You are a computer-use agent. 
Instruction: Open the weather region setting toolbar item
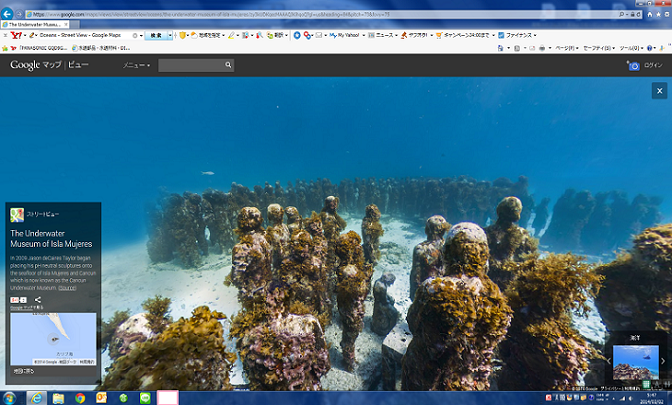click(208, 35)
